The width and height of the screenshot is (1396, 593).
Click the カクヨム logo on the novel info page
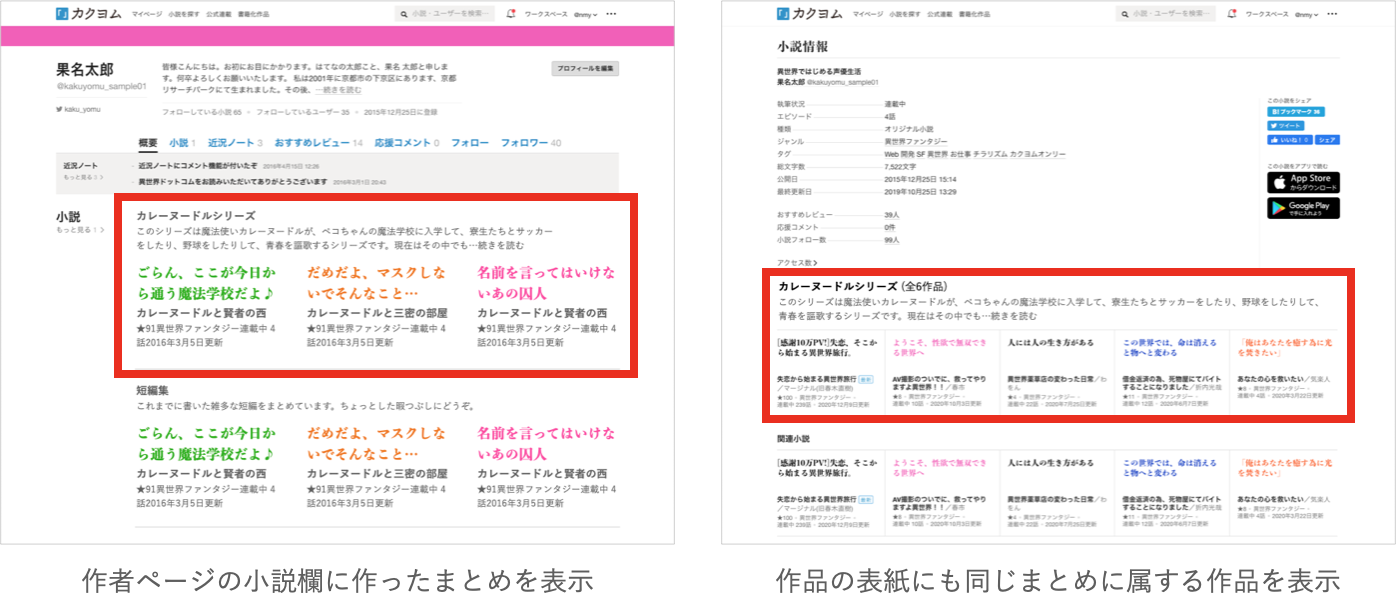point(808,15)
